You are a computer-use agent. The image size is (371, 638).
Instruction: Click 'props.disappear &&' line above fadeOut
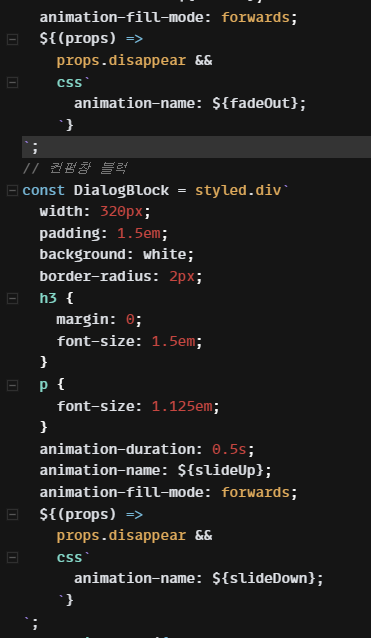pos(134,61)
